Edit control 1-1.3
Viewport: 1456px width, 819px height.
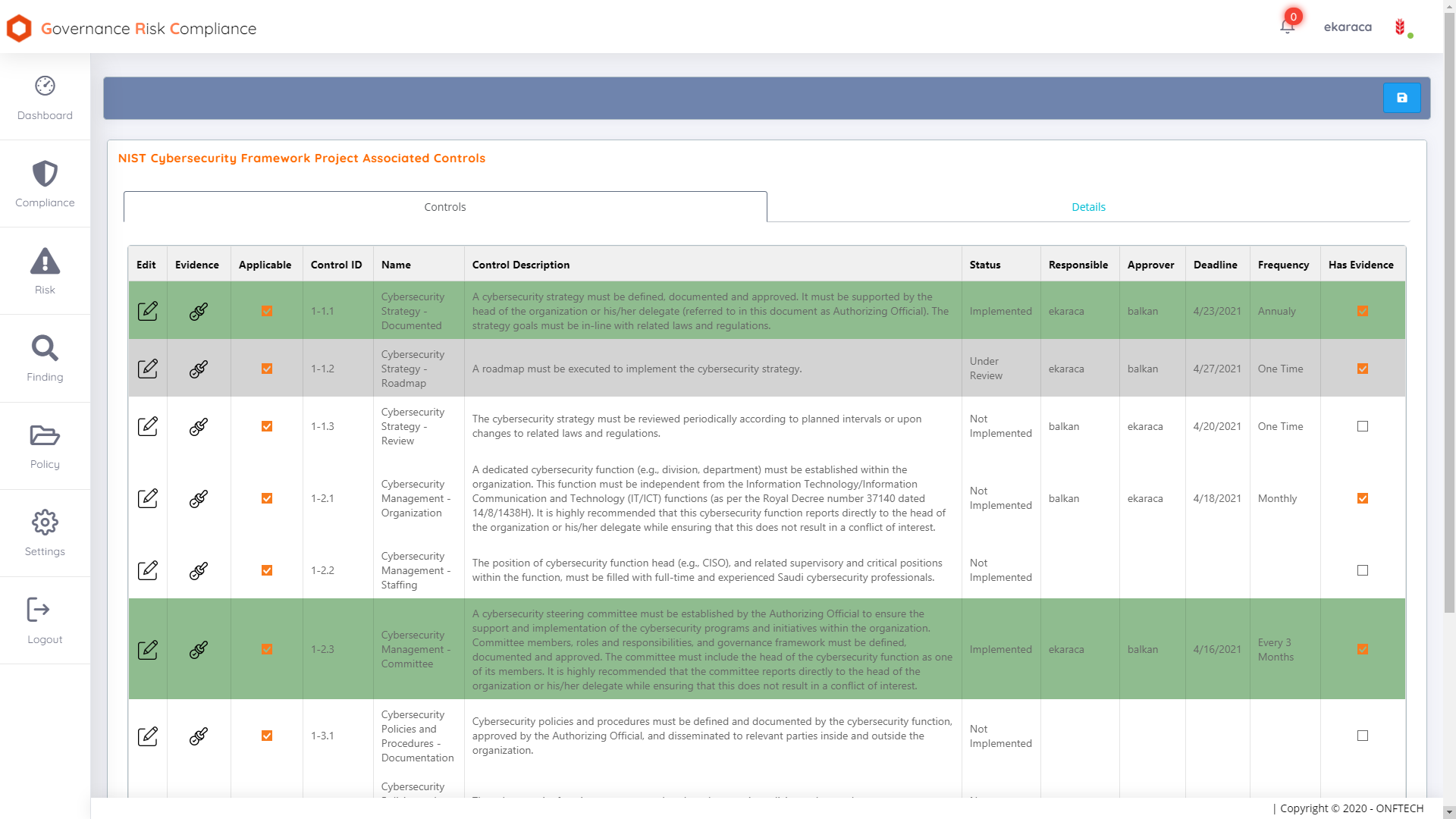pos(148,426)
